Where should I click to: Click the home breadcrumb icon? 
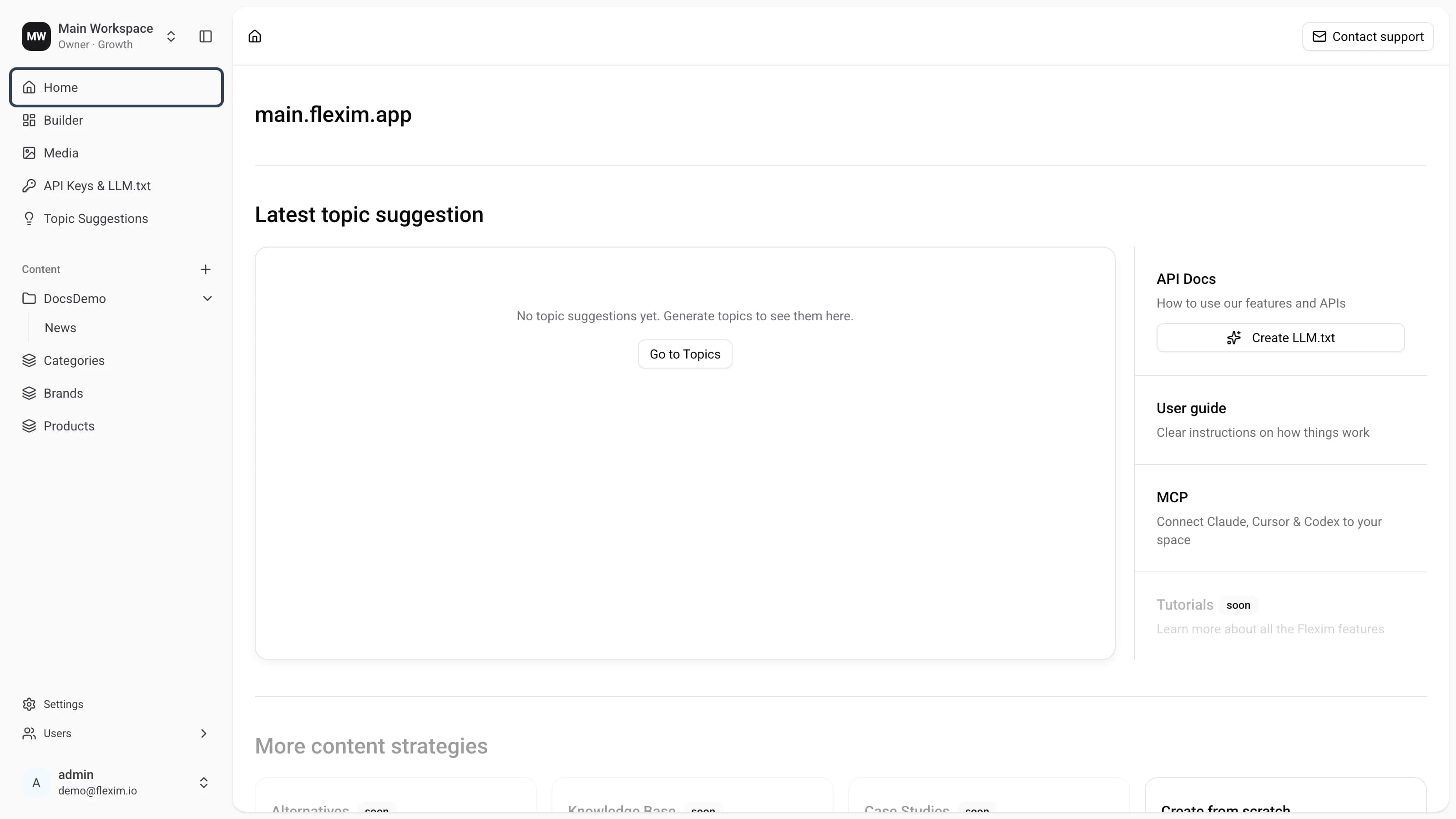(255, 37)
